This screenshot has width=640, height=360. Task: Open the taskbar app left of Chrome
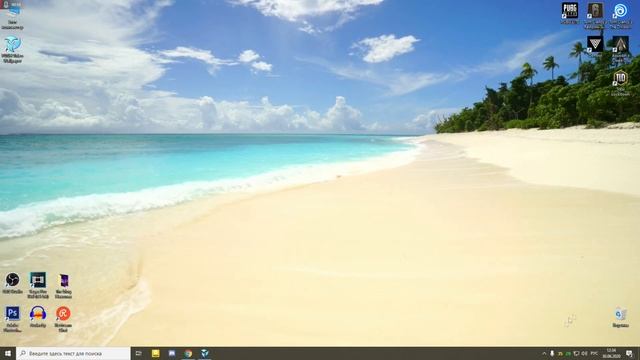point(172,353)
